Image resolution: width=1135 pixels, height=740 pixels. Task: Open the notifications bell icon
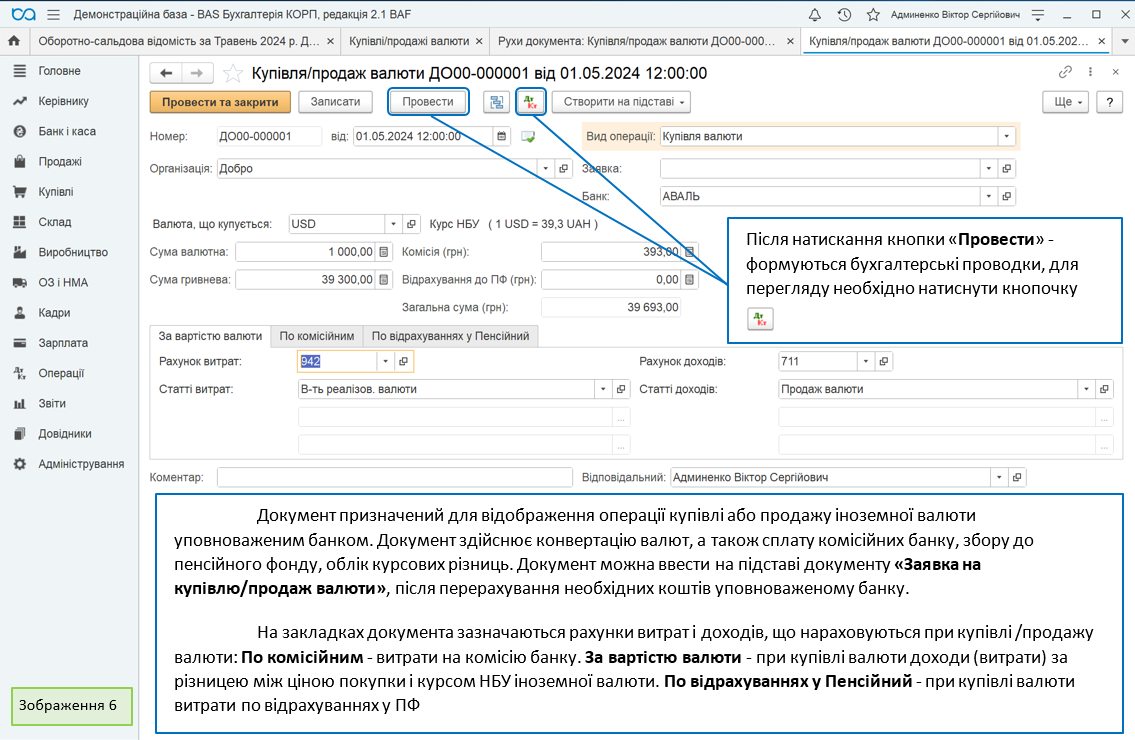[815, 15]
